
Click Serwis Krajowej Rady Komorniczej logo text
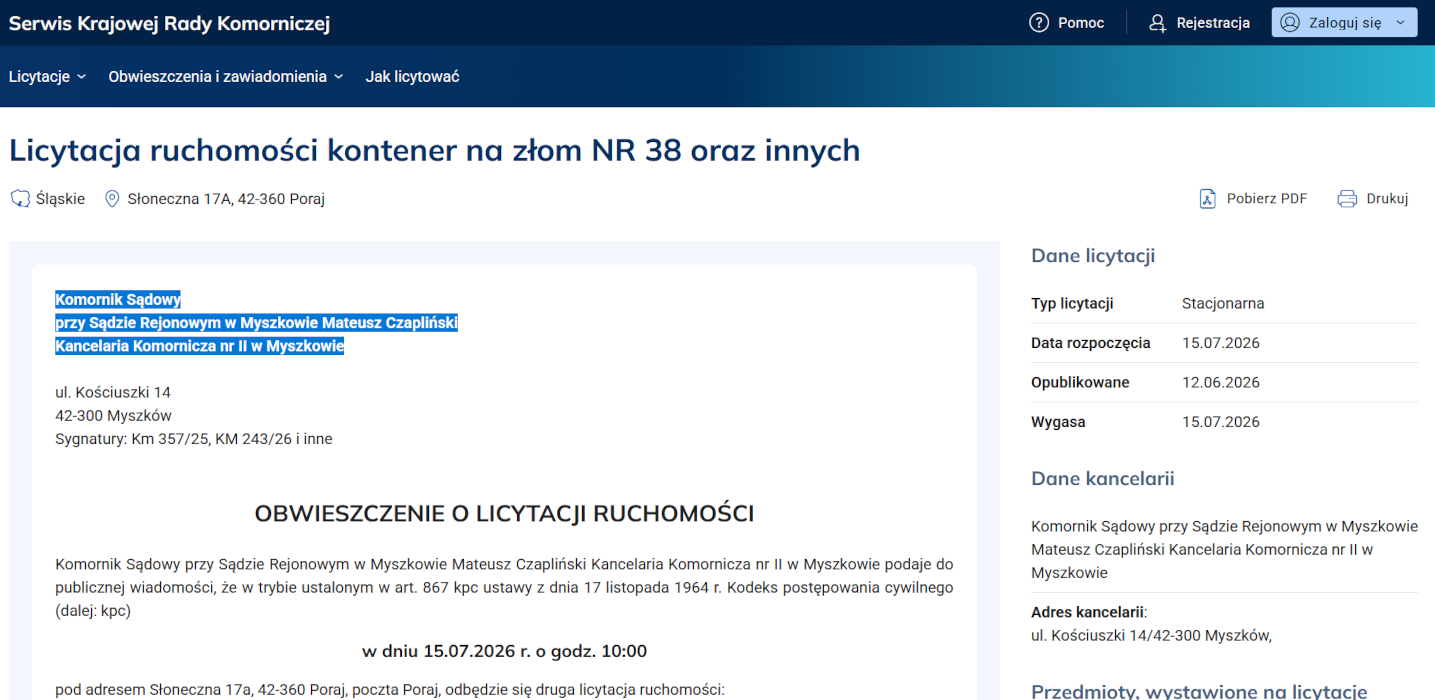click(x=169, y=23)
